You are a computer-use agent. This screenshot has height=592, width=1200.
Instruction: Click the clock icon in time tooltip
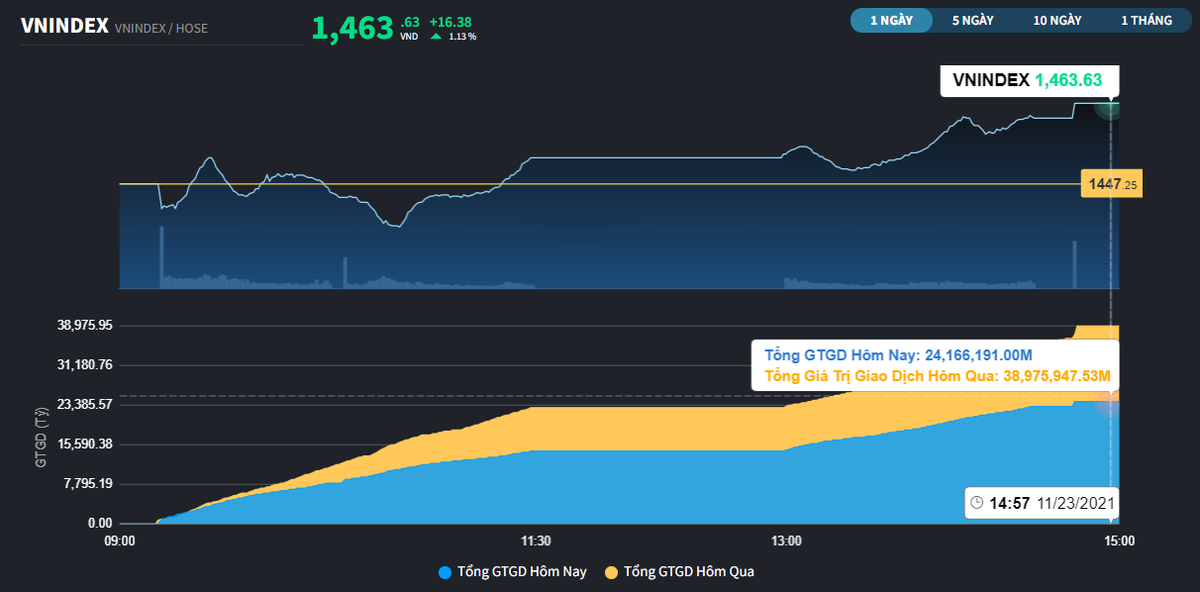click(x=977, y=504)
